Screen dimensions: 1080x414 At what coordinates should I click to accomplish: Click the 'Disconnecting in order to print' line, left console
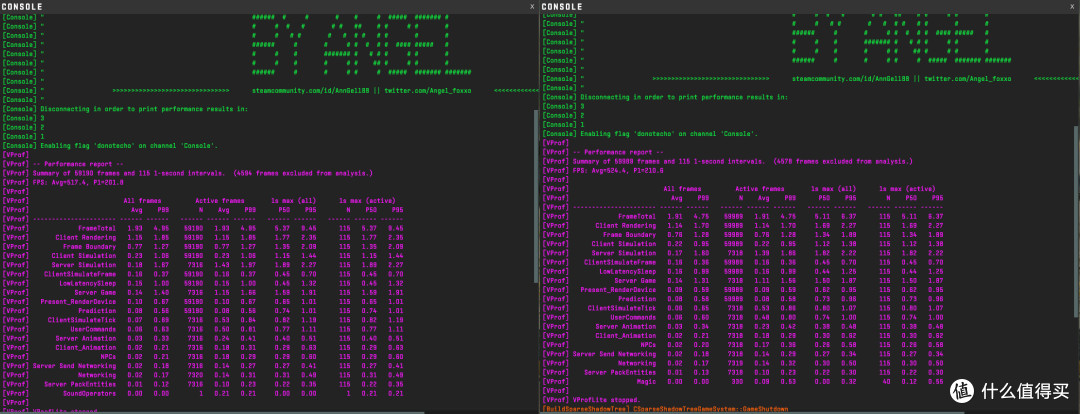(125, 109)
